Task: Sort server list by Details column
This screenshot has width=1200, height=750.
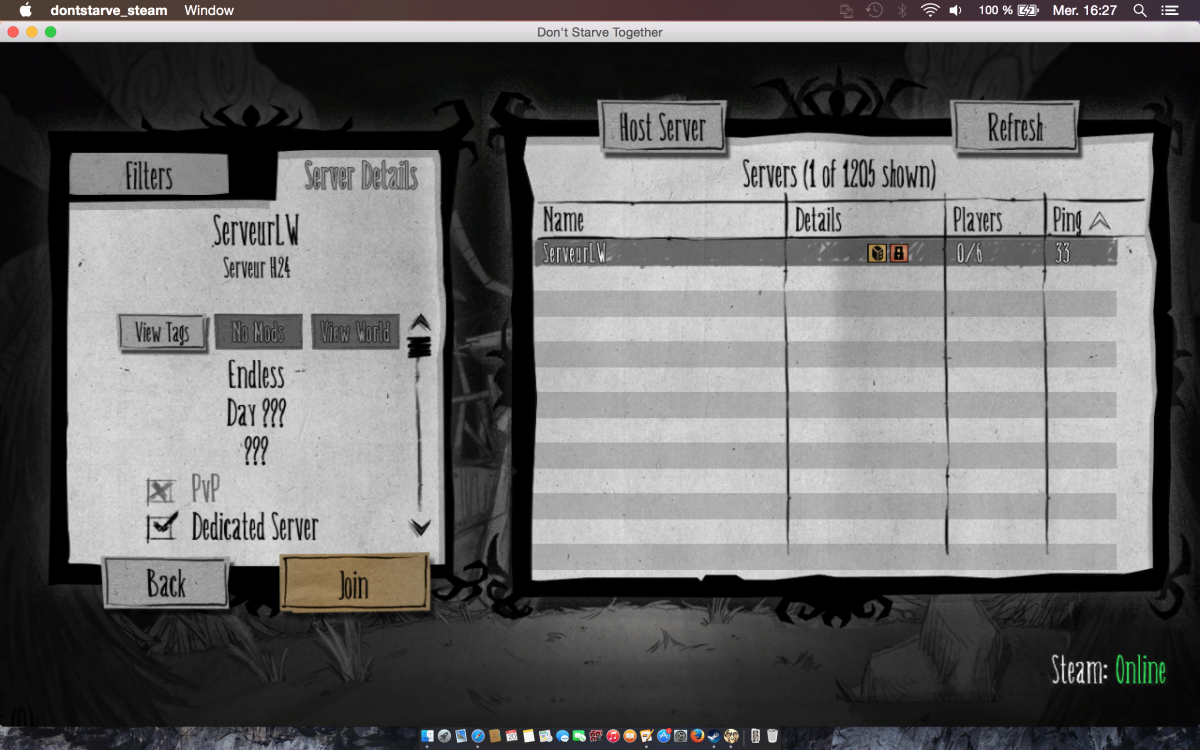Action: tap(818, 220)
